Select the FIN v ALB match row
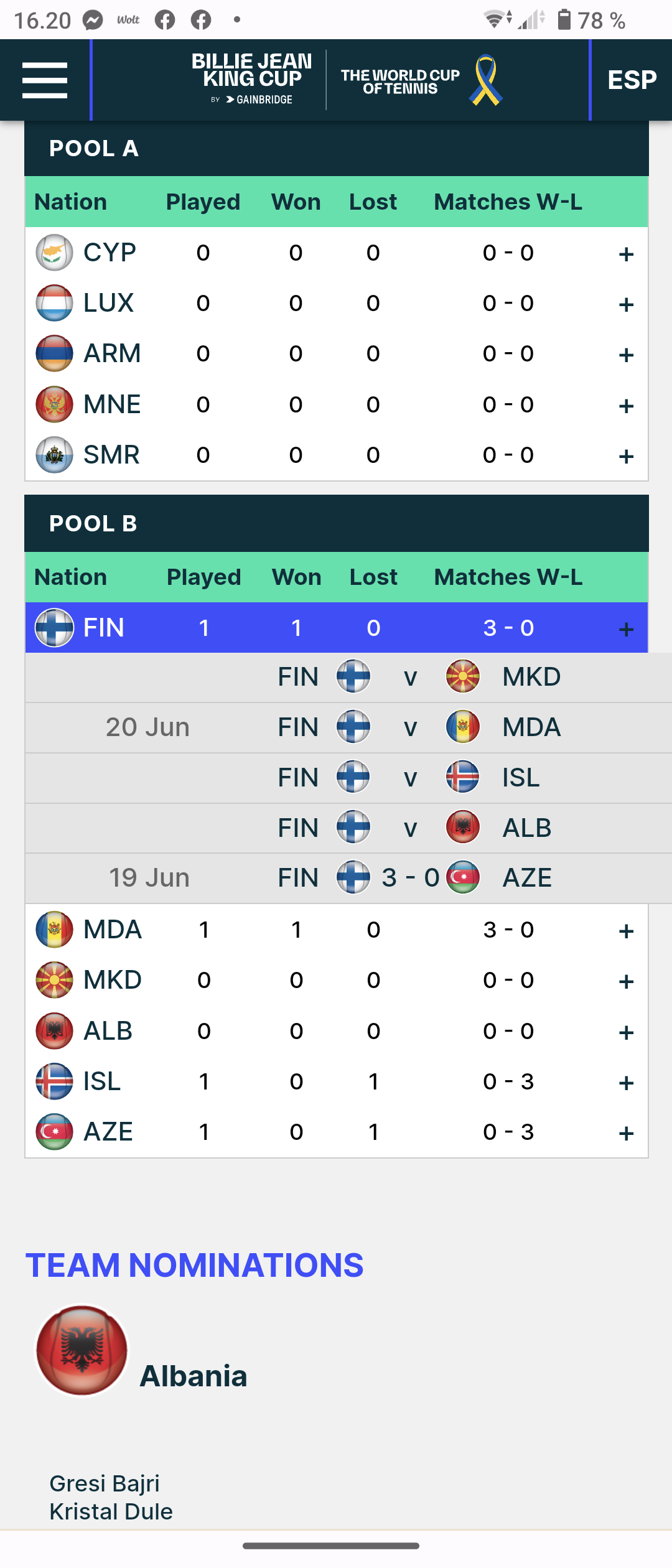The image size is (672, 1568). 348,828
